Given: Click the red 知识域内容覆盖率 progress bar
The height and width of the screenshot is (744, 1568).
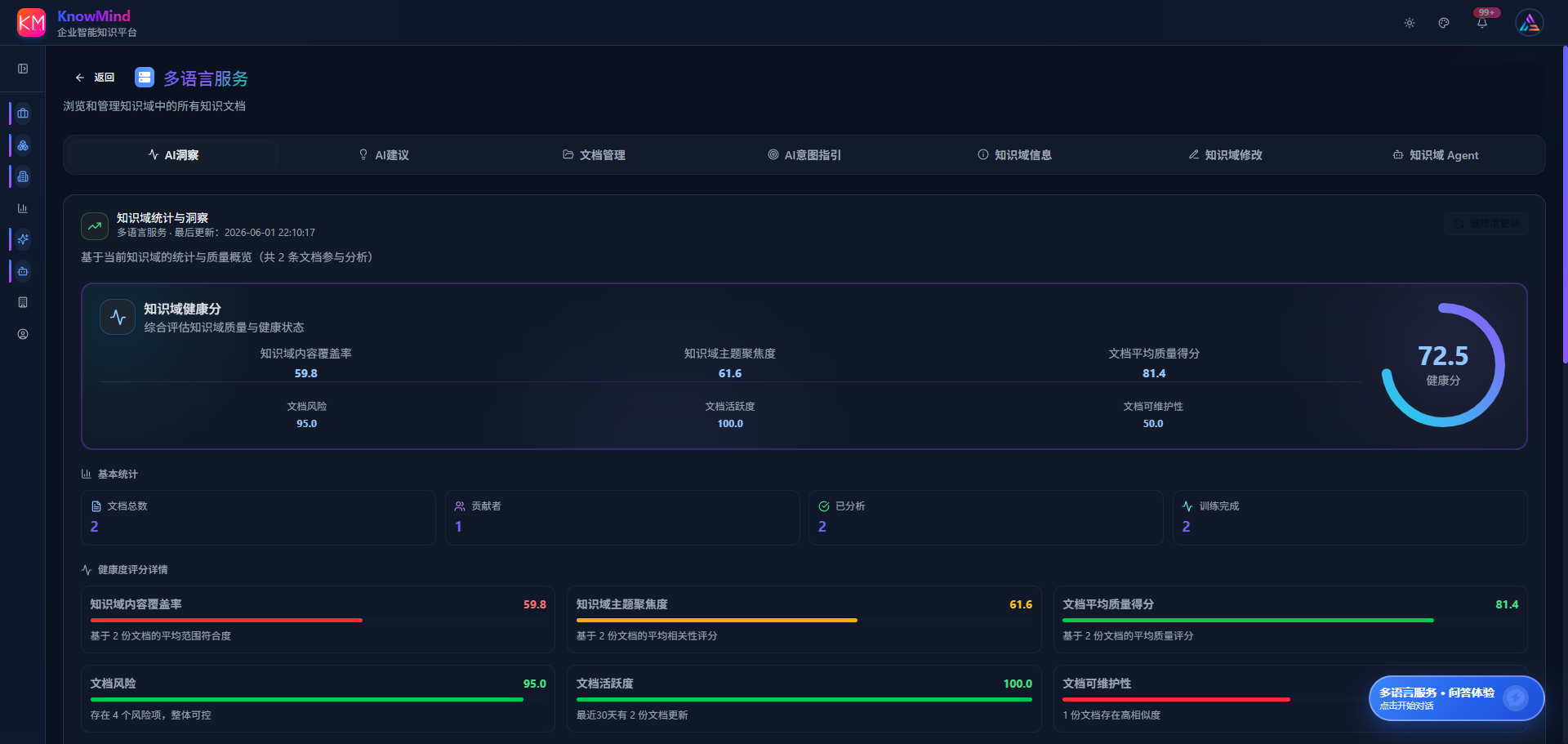Looking at the screenshot, I should [226, 621].
